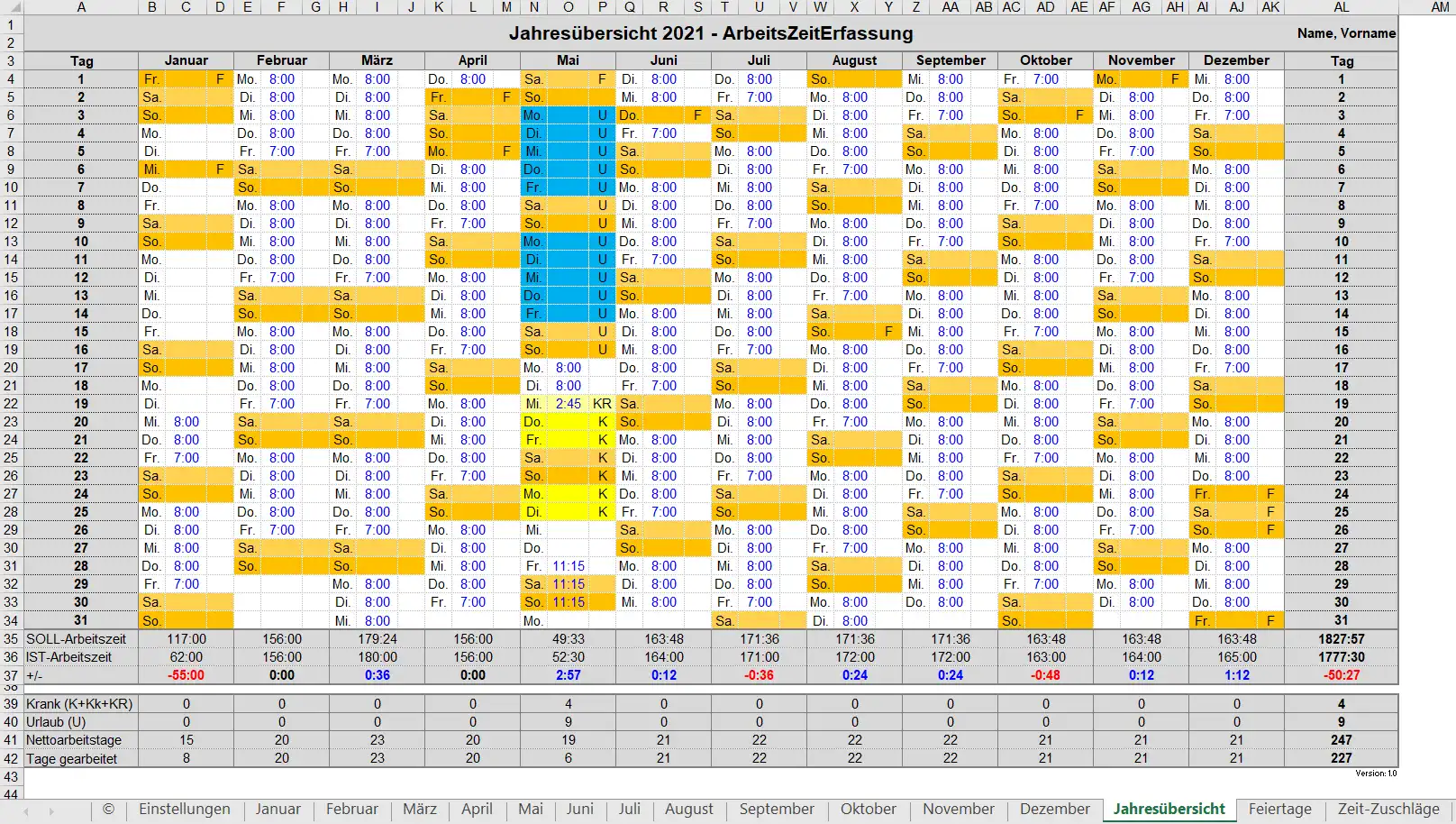This screenshot has height=824, width=1456.
Task: Click the 'Urlaub (U)' row label
Action: [x=81, y=722]
